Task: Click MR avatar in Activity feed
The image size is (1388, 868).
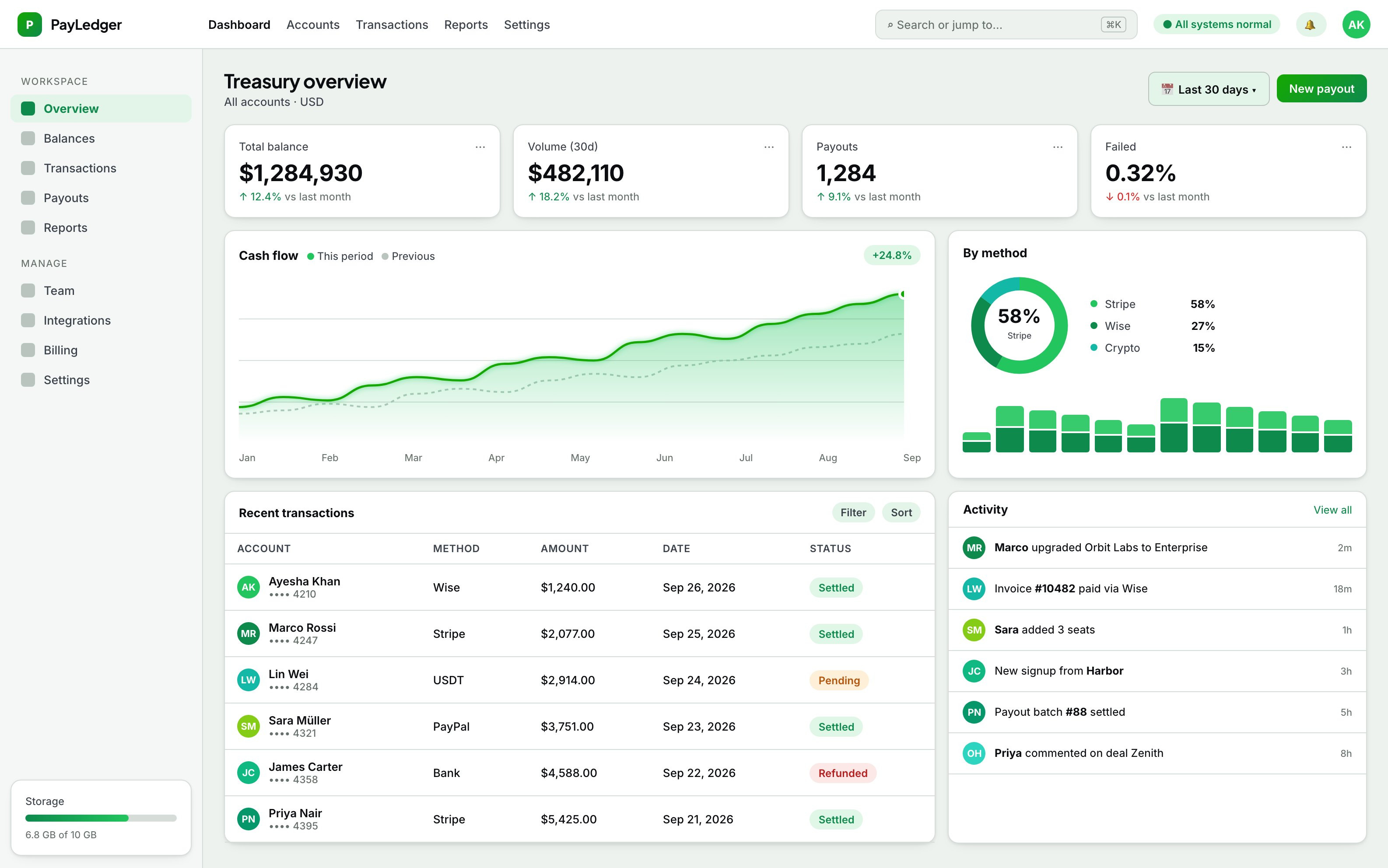Action: [974, 548]
